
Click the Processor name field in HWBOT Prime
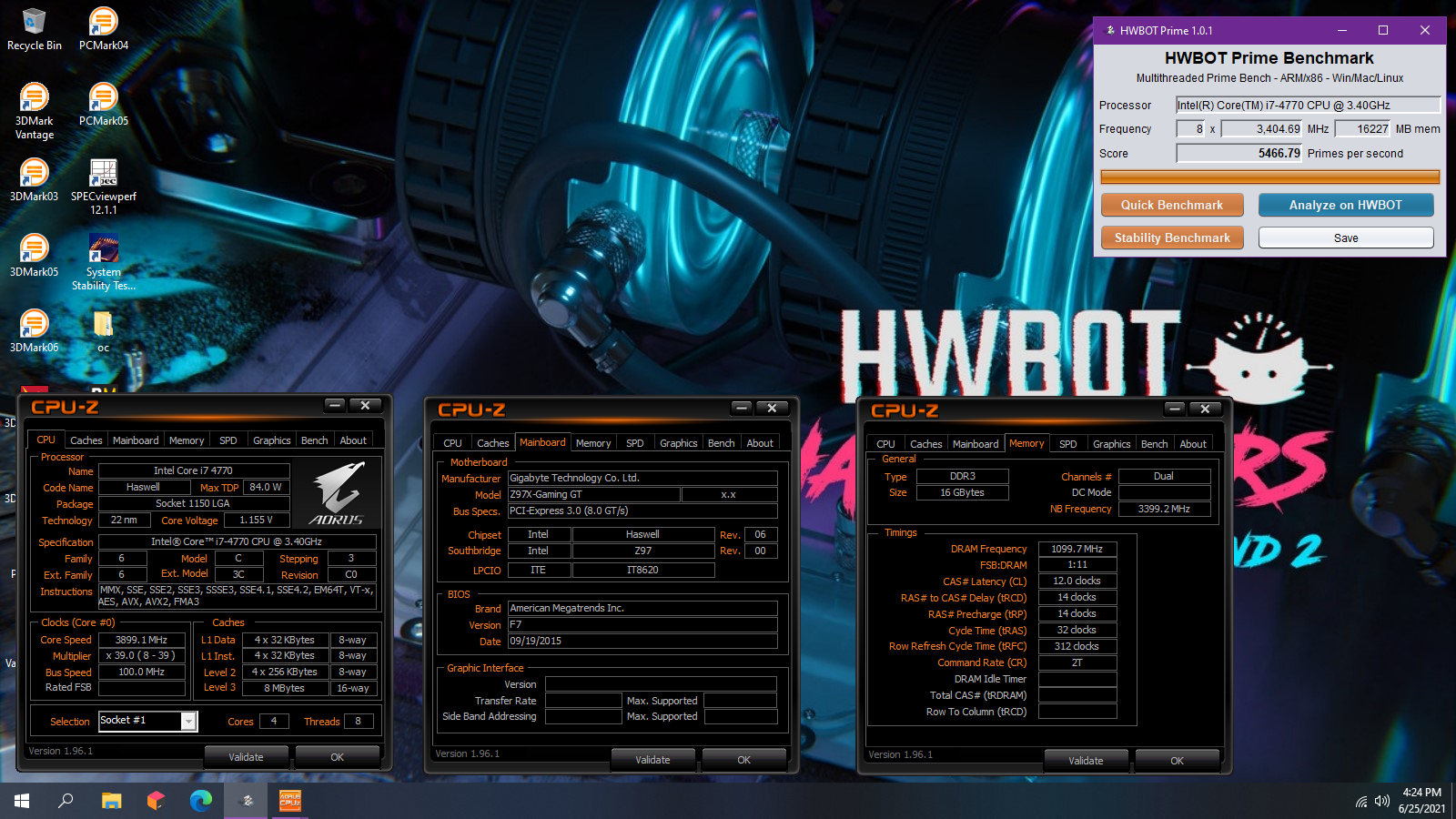pos(1308,106)
